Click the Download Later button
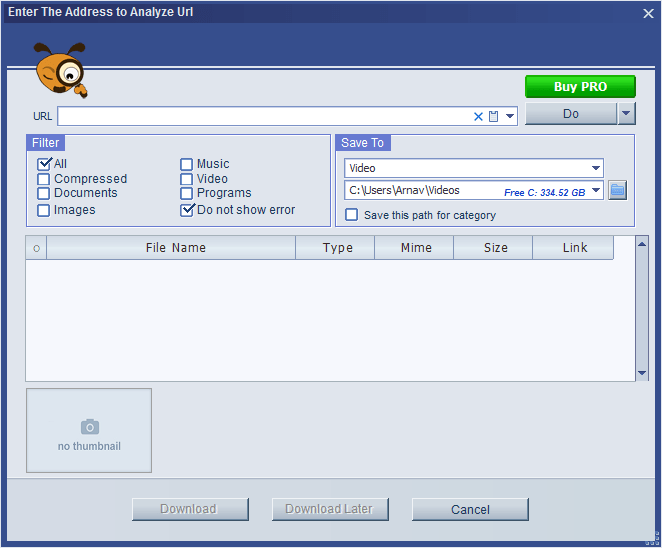The image size is (662, 548). point(330,509)
